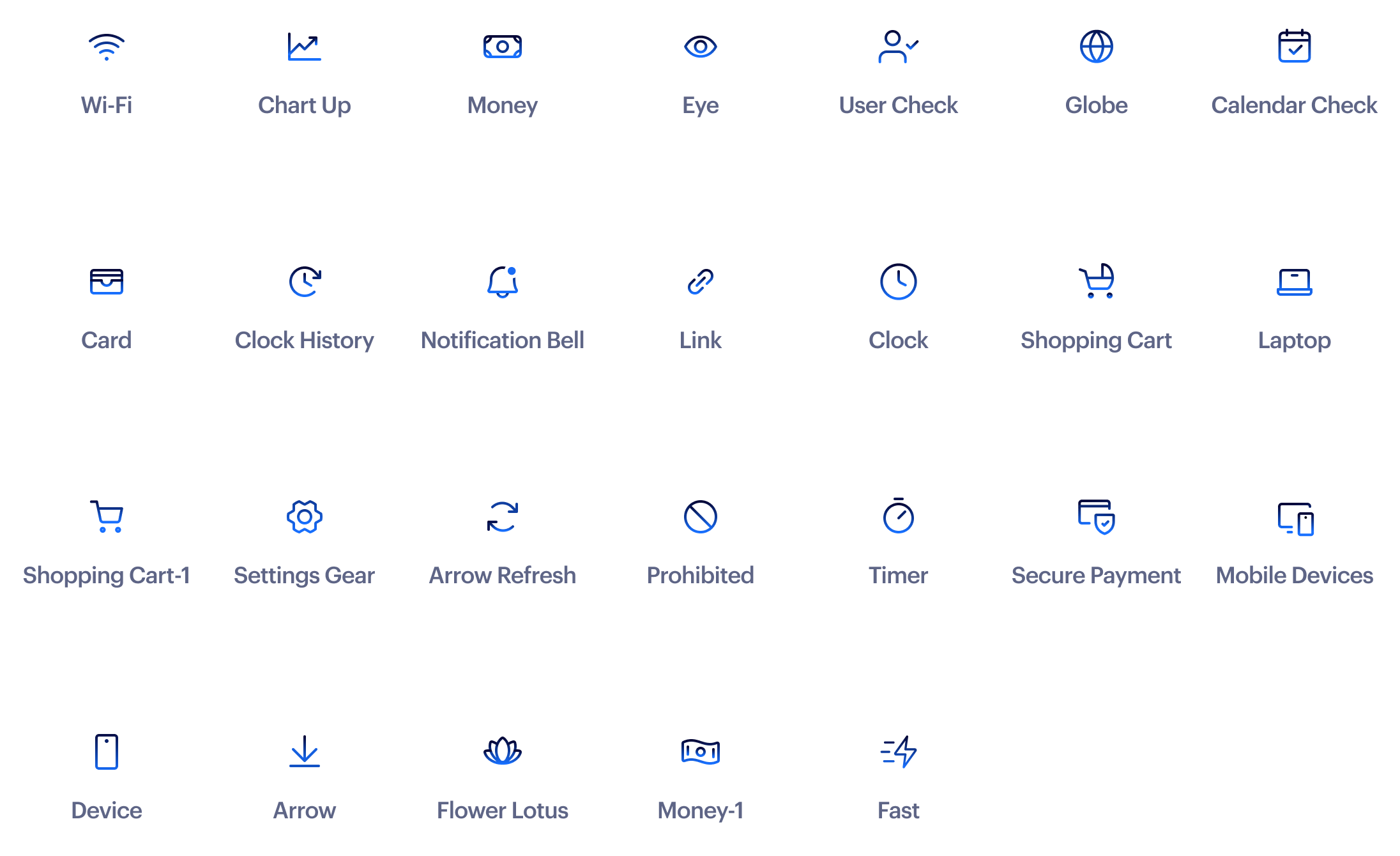Click the Money-1 label text
Image resolution: width=1400 pixels, height=856 pixels.
tap(701, 811)
